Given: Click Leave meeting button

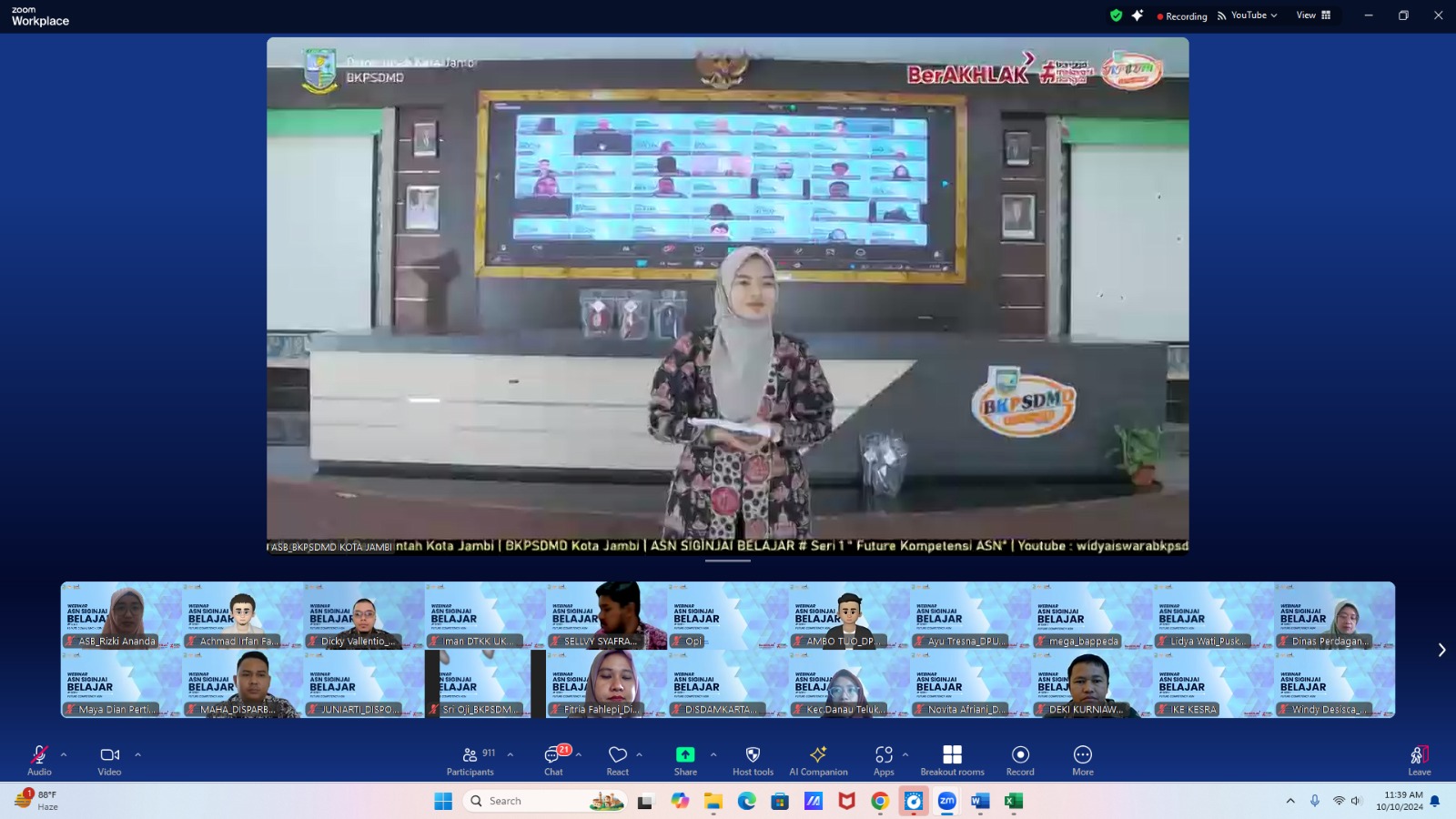Looking at the screenshot, I should [x=1419, y=760].
